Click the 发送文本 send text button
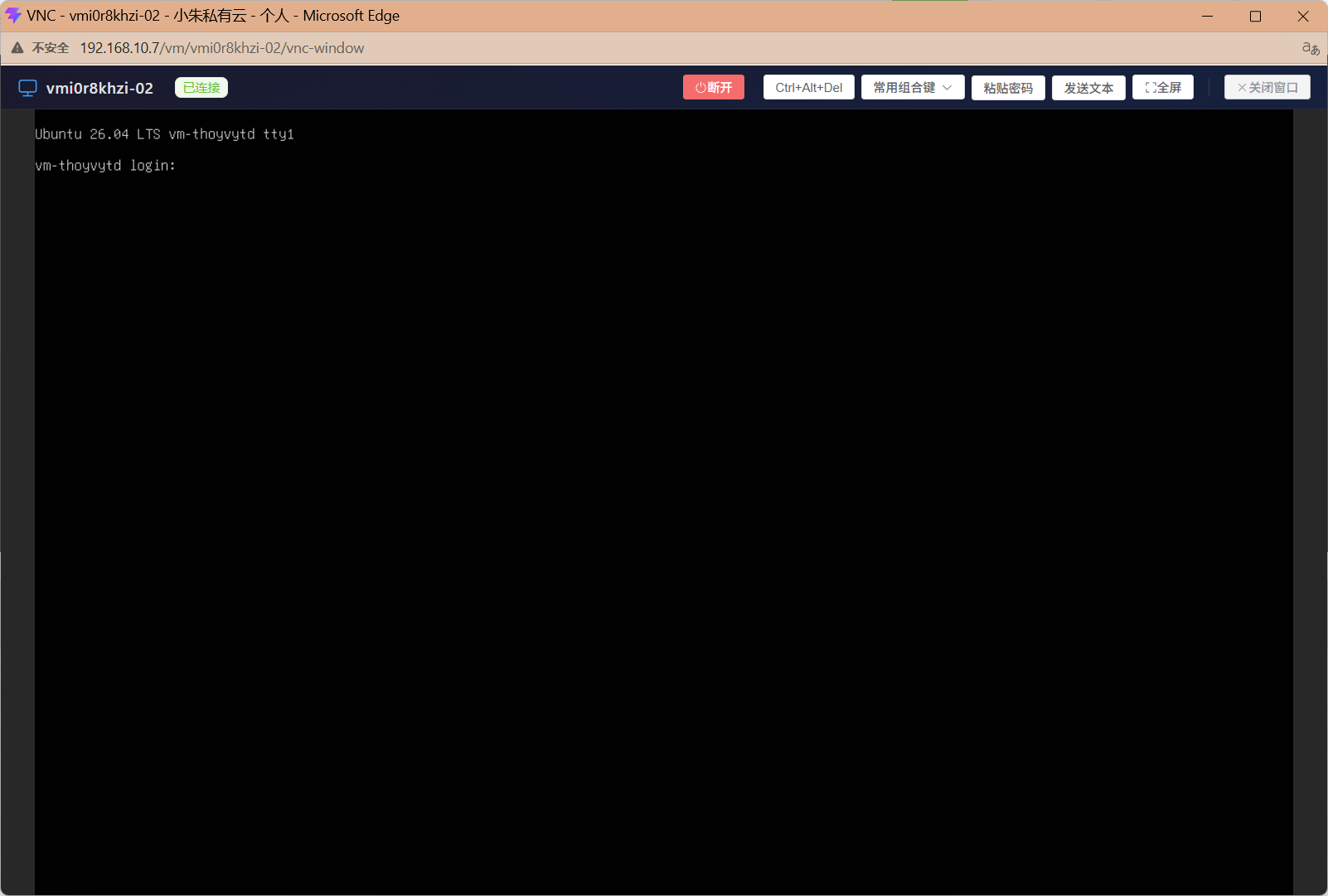 coord(1088,87)
